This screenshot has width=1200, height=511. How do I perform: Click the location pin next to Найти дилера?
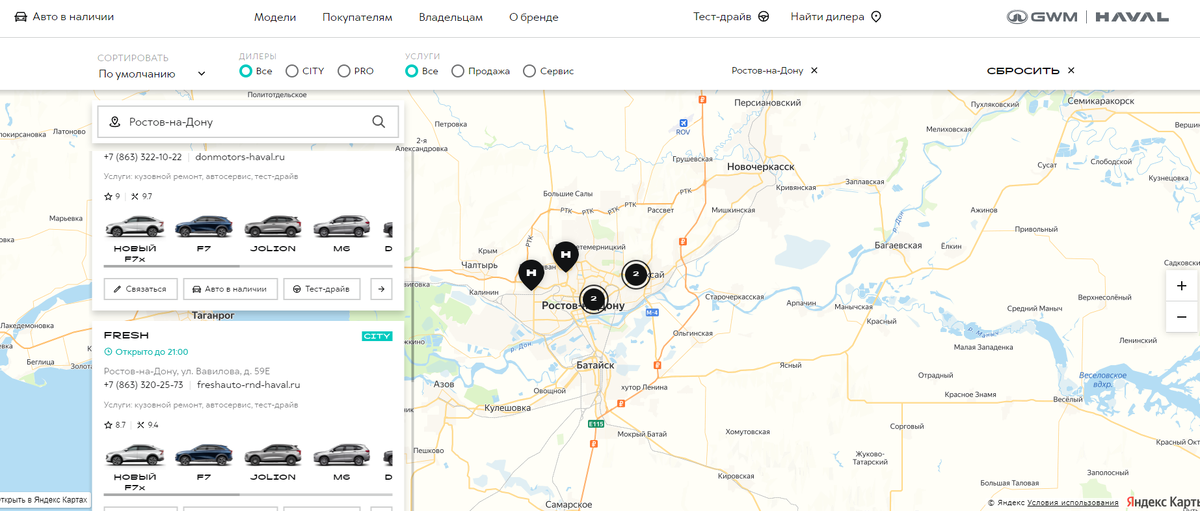(x=876, y=17)
